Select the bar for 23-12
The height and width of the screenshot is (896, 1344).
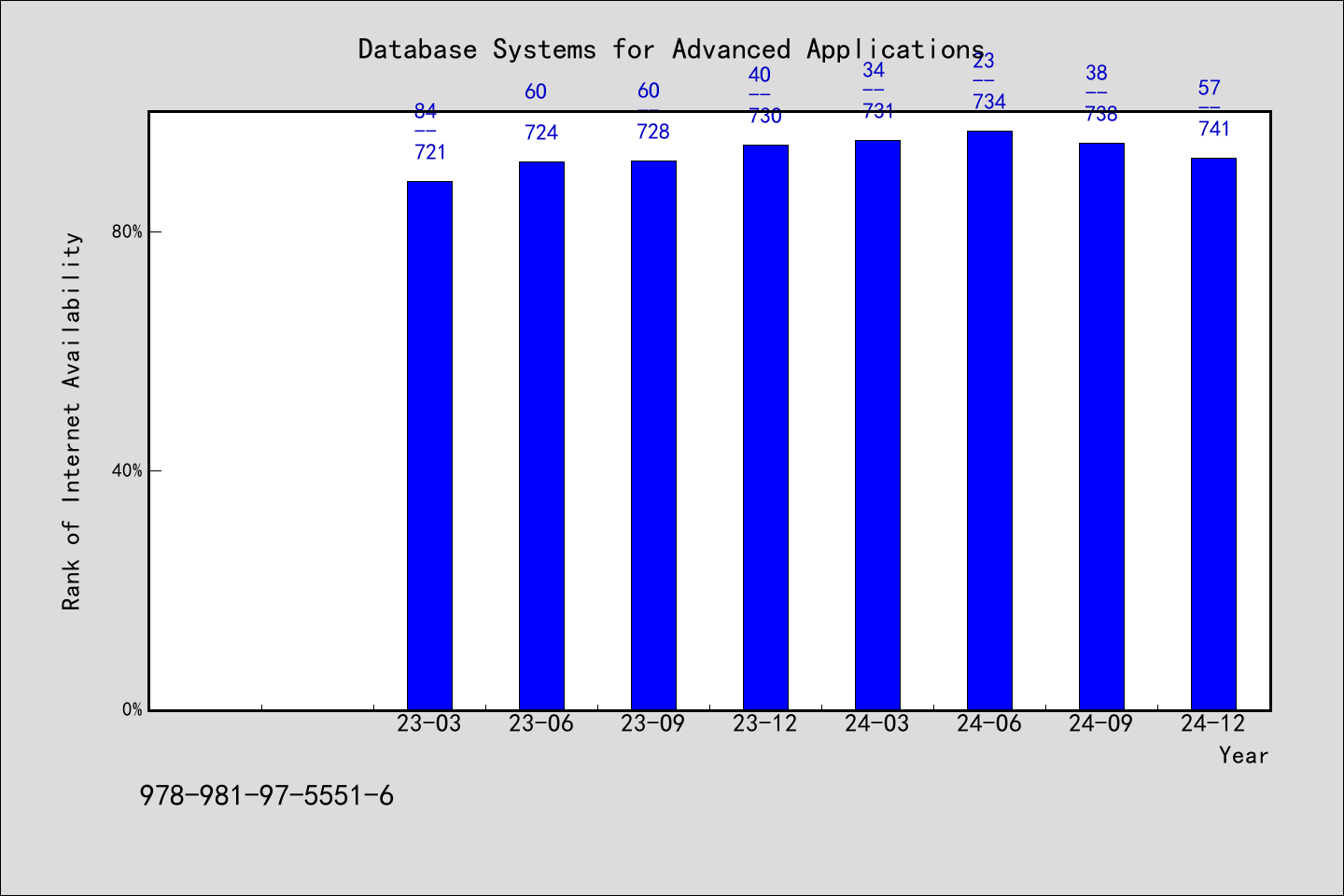[x=765, y=427]
